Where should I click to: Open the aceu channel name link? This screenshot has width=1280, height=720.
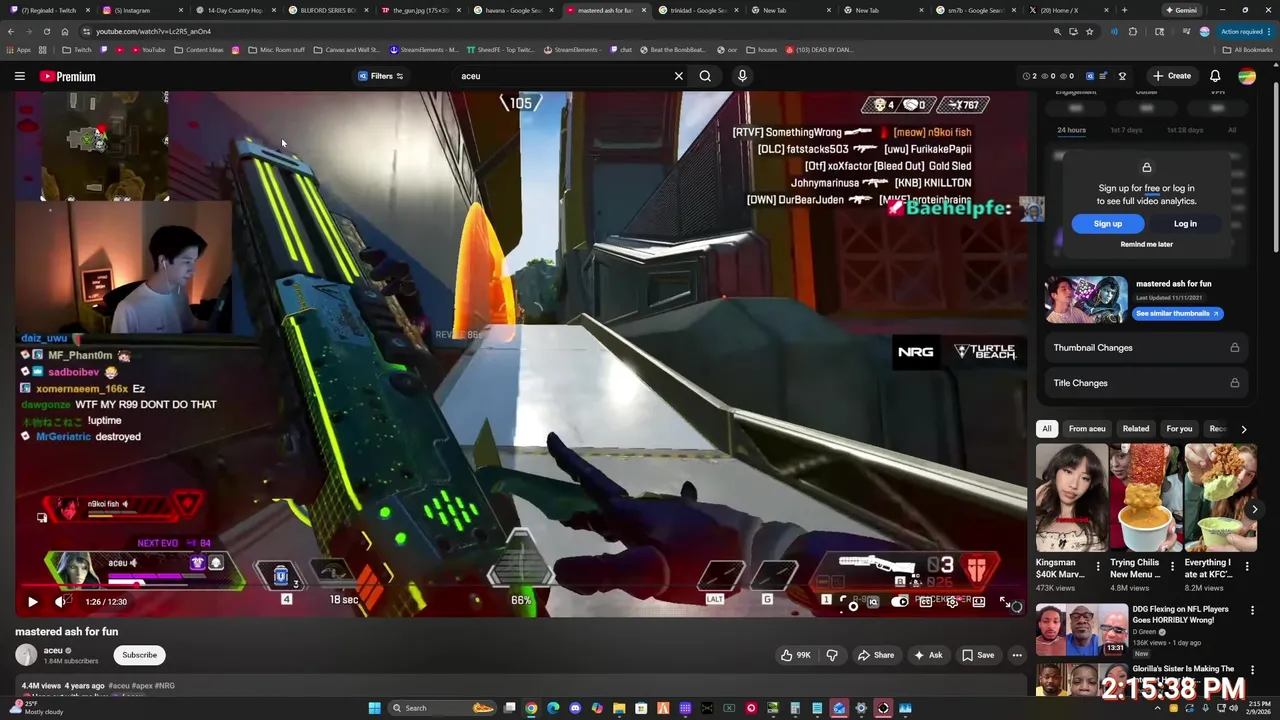[x=52, y=650]
